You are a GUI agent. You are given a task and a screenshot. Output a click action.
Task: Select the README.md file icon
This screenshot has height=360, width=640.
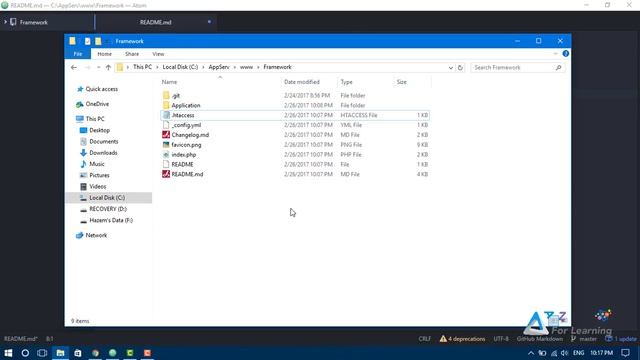point(166,174)
